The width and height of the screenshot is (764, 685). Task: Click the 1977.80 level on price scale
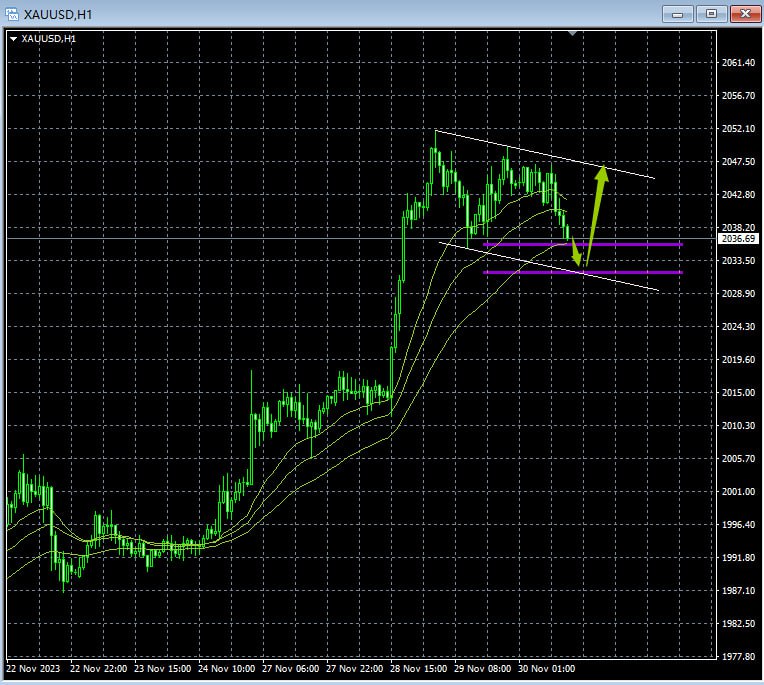click(x=736, y=656)
